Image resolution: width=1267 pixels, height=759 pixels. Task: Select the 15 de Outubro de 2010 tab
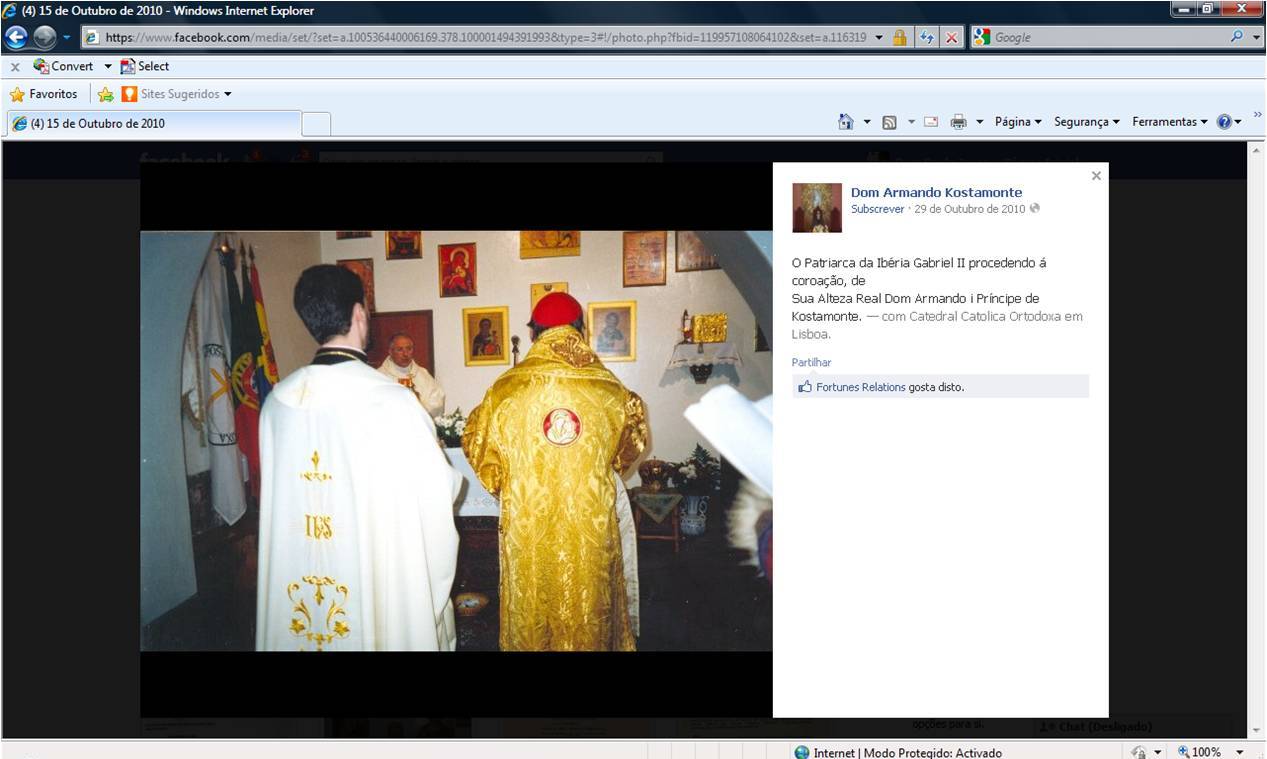(150, 124)
